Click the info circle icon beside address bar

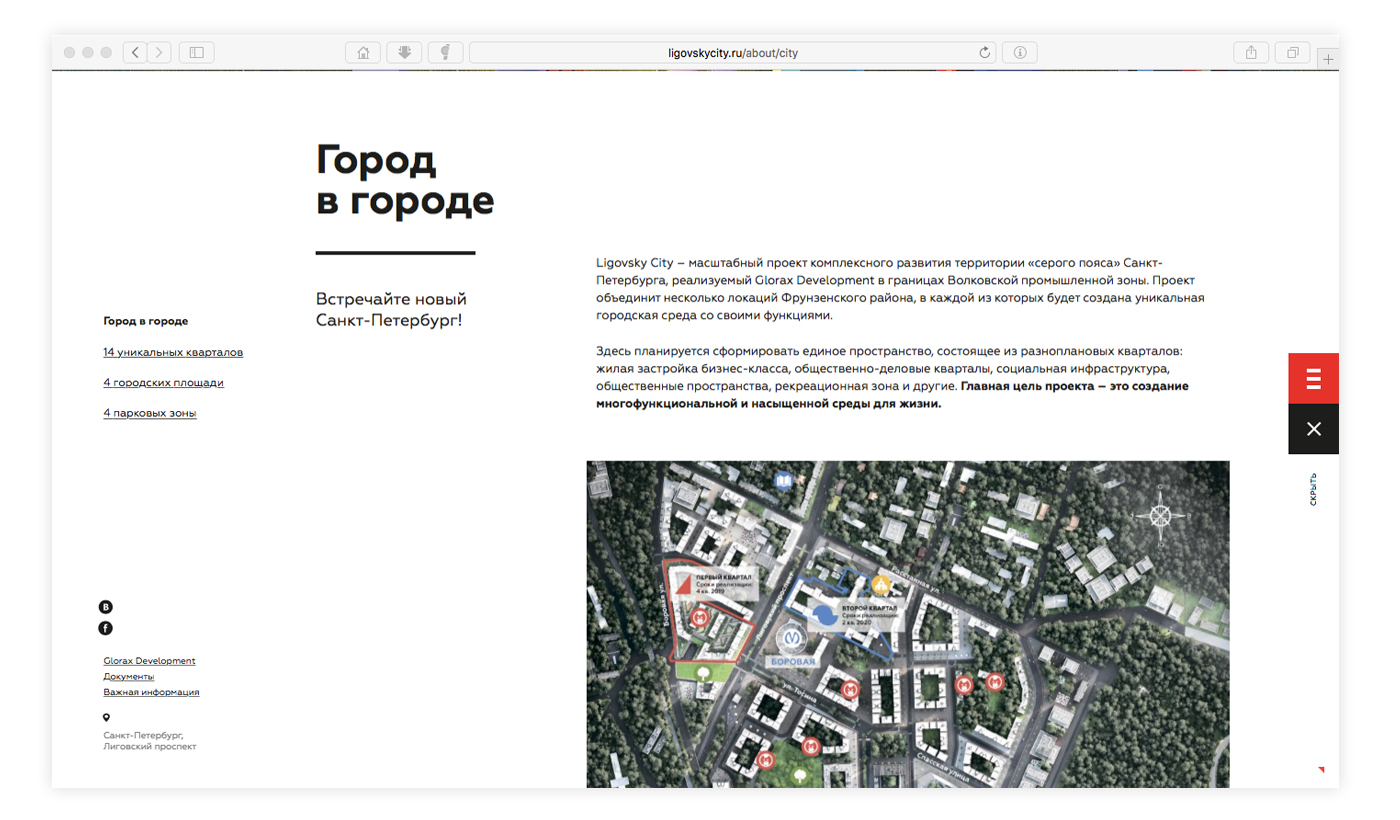pyautogui.click(x=1019, y=52)
